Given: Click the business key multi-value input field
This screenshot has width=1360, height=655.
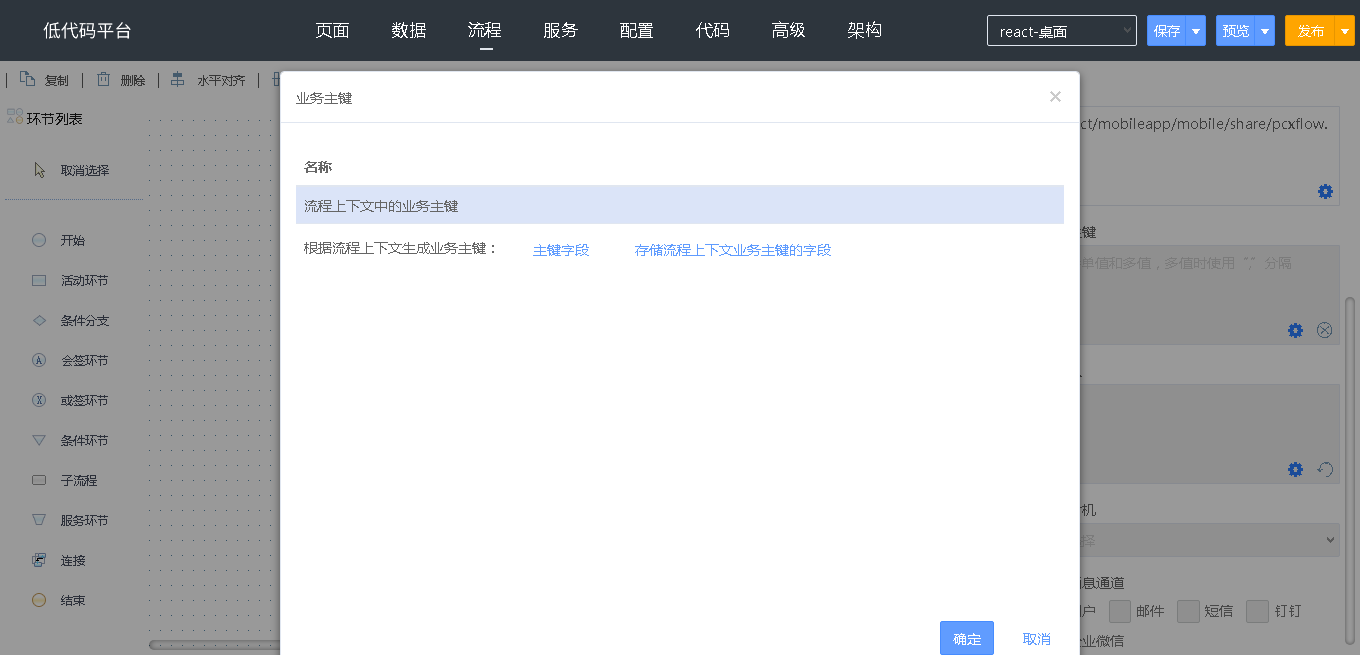Looking at the screenshot, I should (x=1209, y=295).
